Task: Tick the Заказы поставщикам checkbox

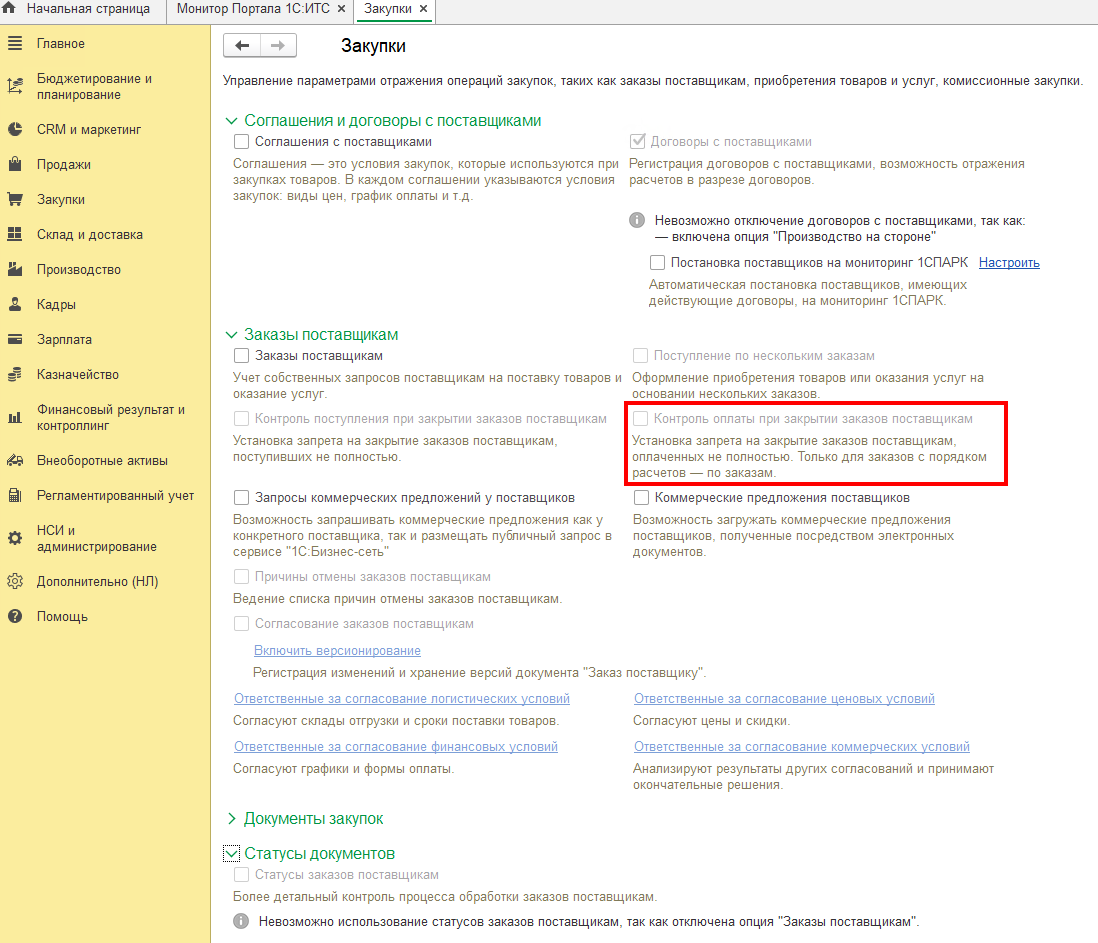Action: click(x=242, y=356)
